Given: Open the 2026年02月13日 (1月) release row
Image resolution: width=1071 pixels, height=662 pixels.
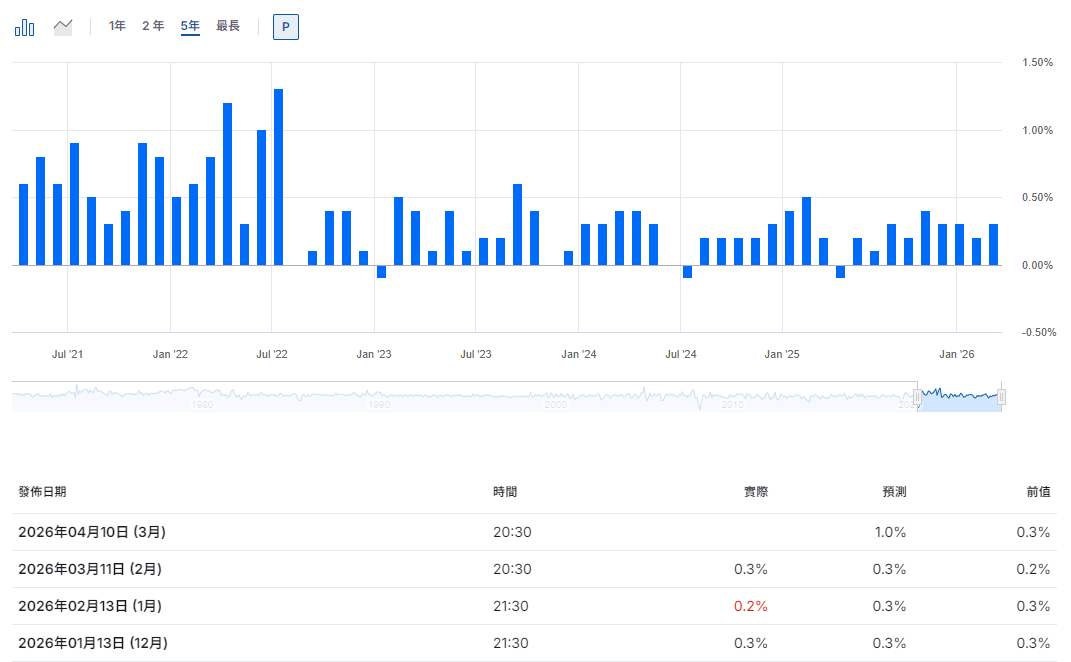Looking at the screenshot, I should pyautogui.click(x=90, y=606).
